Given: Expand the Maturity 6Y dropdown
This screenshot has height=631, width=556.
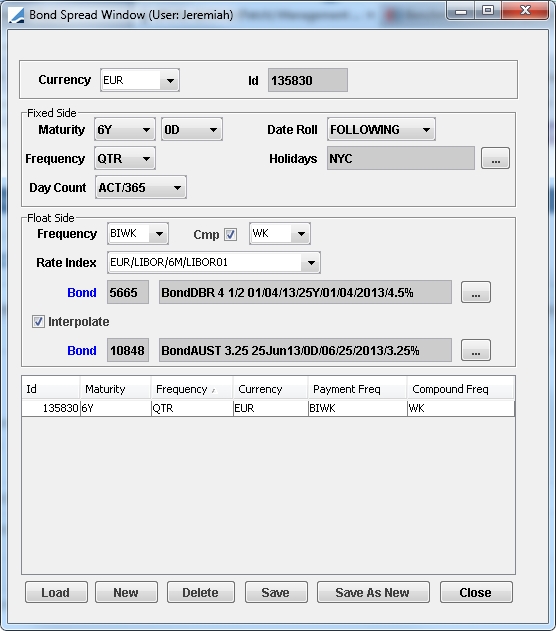Looking at the screenshot, I should [x=125, y=130].
